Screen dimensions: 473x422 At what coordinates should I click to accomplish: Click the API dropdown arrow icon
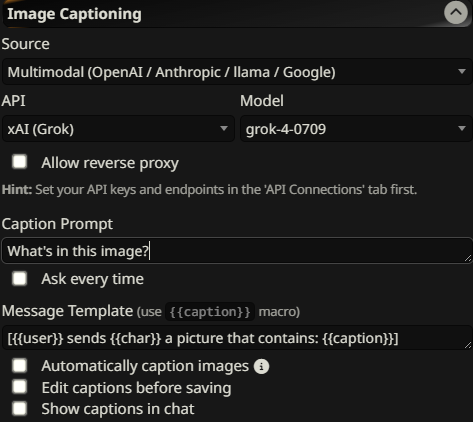224,128
